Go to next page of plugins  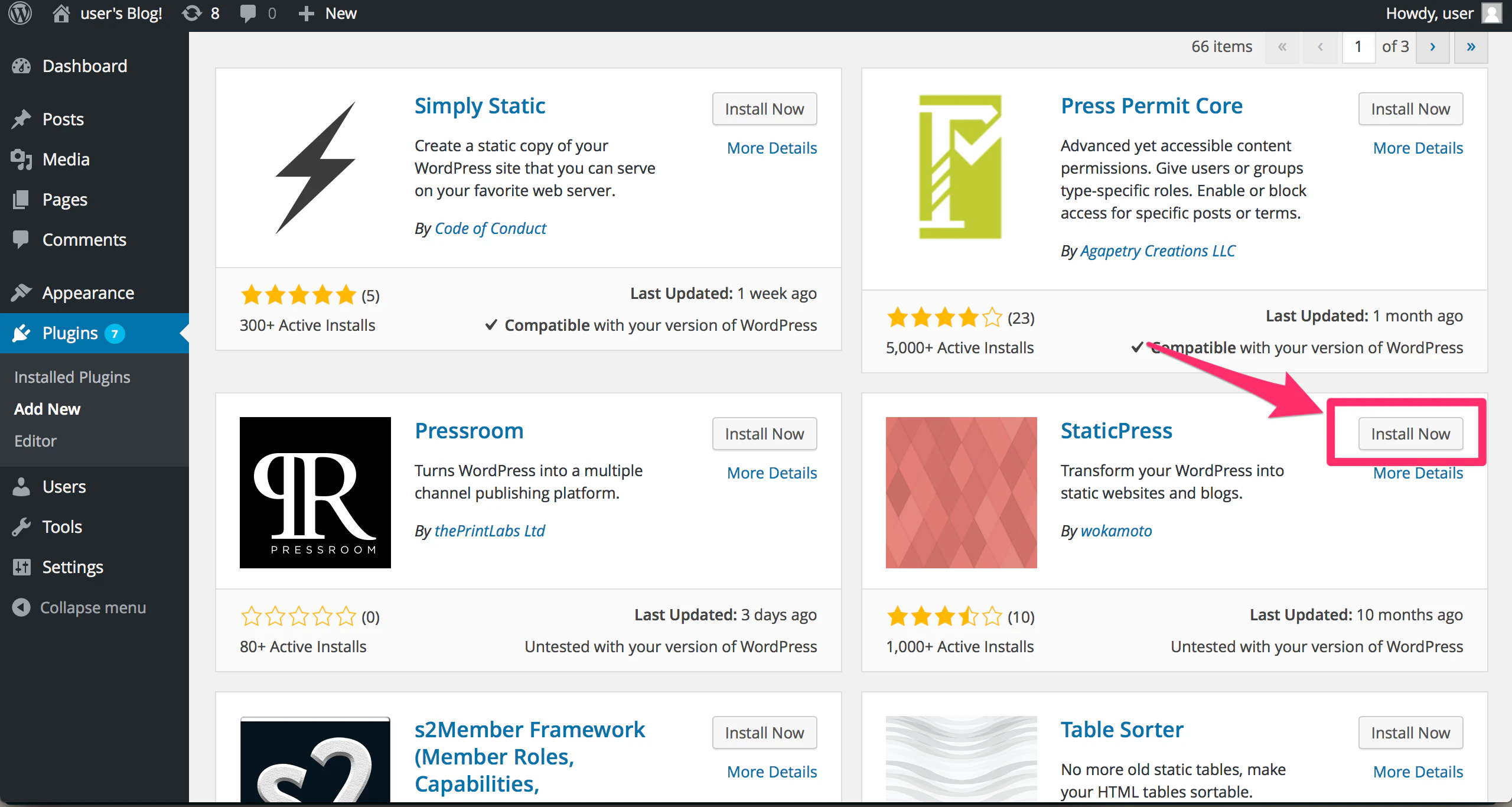click(1432, 47)
